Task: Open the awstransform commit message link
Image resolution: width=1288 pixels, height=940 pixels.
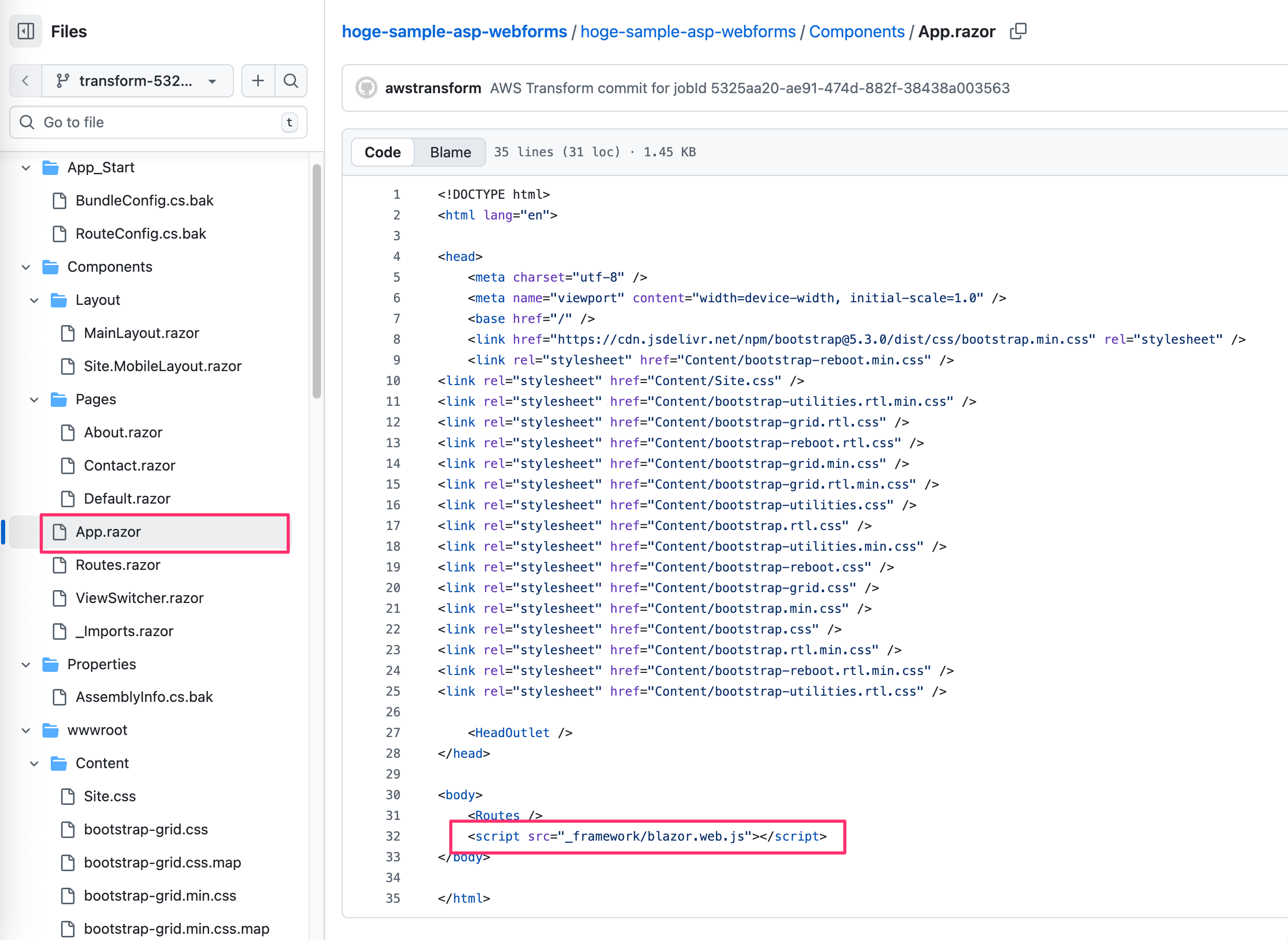Action: point(750,88)
